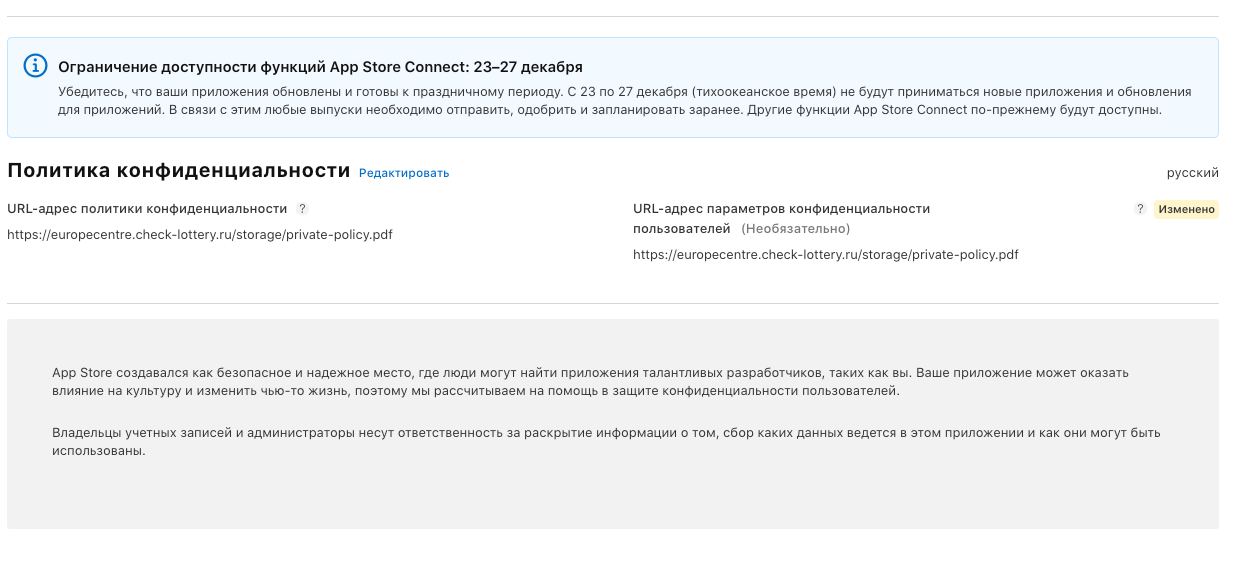Image resolution: width=1239 pixels, height=567 pixels.
Task: Open help for privacy policy URL
Action: (302, 209)
